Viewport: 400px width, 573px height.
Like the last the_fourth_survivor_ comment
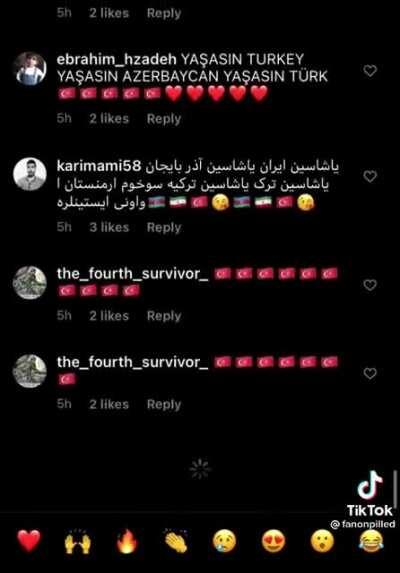point(370,373)
